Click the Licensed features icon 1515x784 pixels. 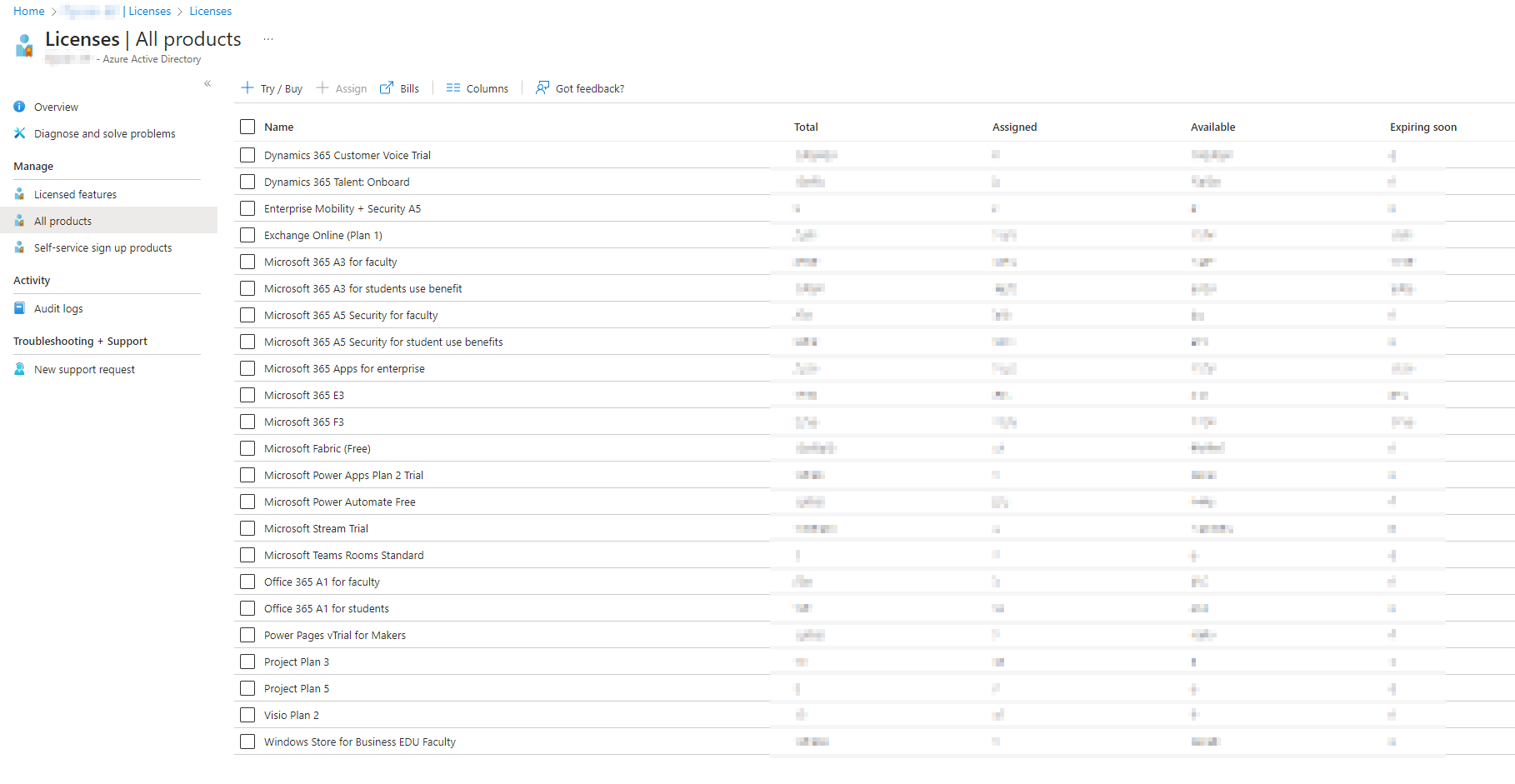pyautogui.click(x=19, y=194)
